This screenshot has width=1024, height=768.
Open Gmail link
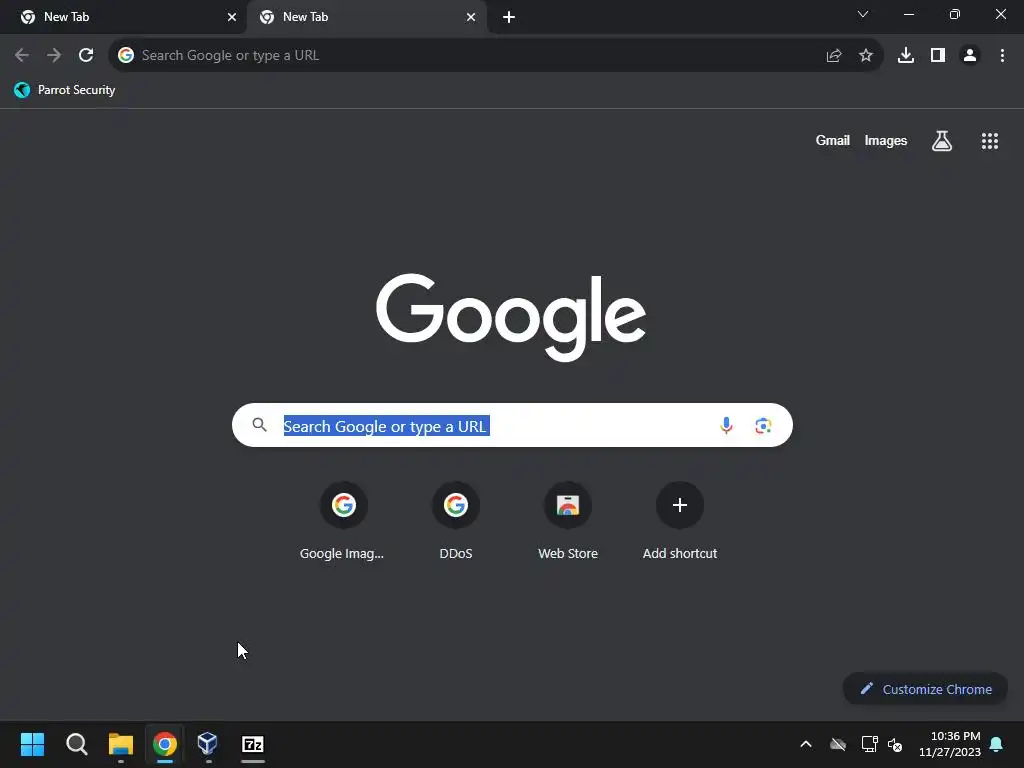pos(833,140)
